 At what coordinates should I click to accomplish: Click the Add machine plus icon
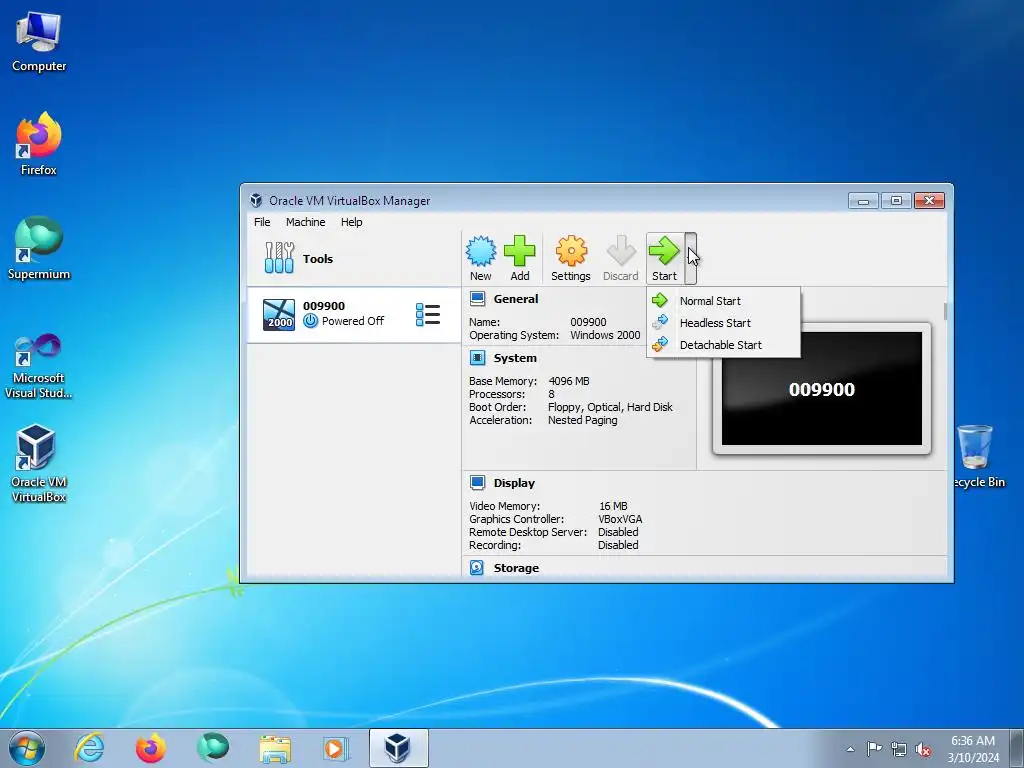tap(520, 251)
